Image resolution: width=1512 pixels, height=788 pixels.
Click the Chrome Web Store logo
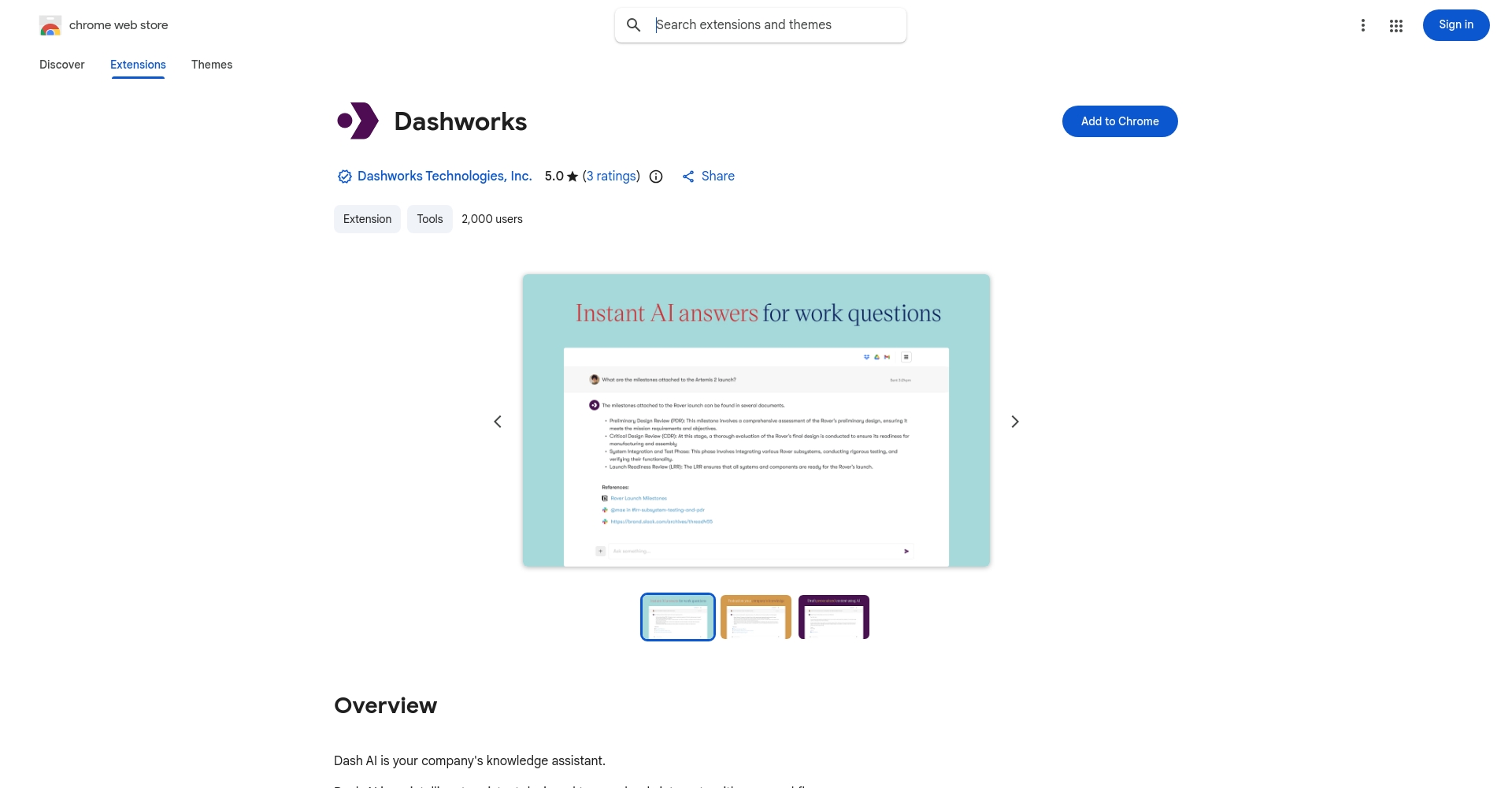pyautogui.click(x=50, y=24)
